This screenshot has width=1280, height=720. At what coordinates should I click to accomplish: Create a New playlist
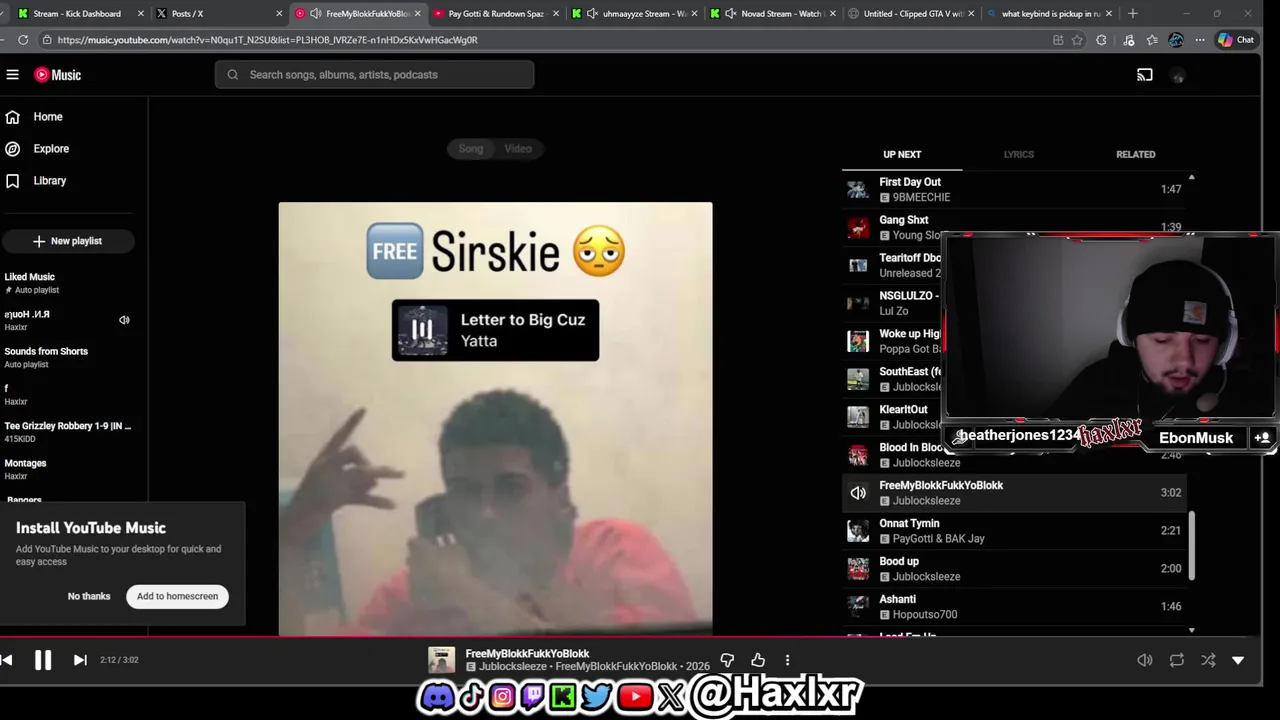coord(67,241)
